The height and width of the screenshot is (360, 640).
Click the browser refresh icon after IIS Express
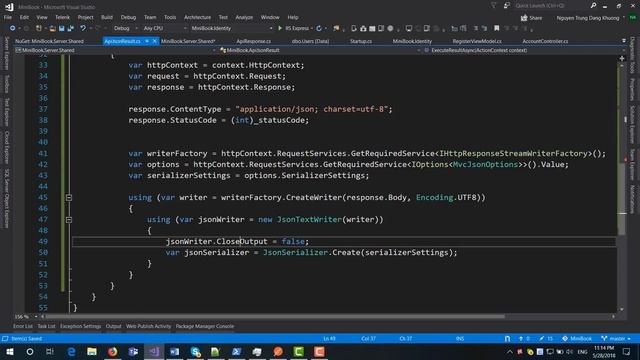click(319, 28)
